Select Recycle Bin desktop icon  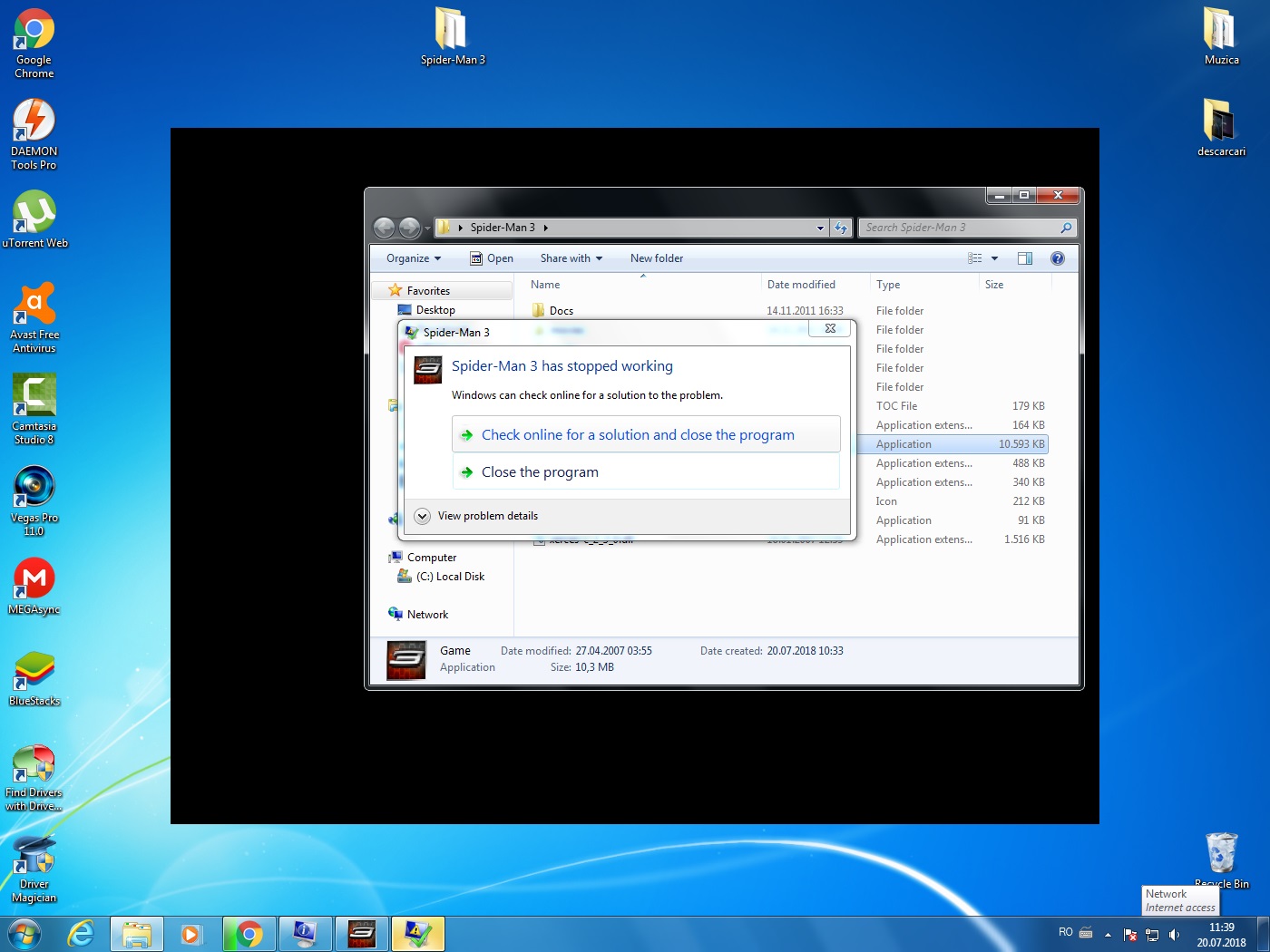point(1221,860)
